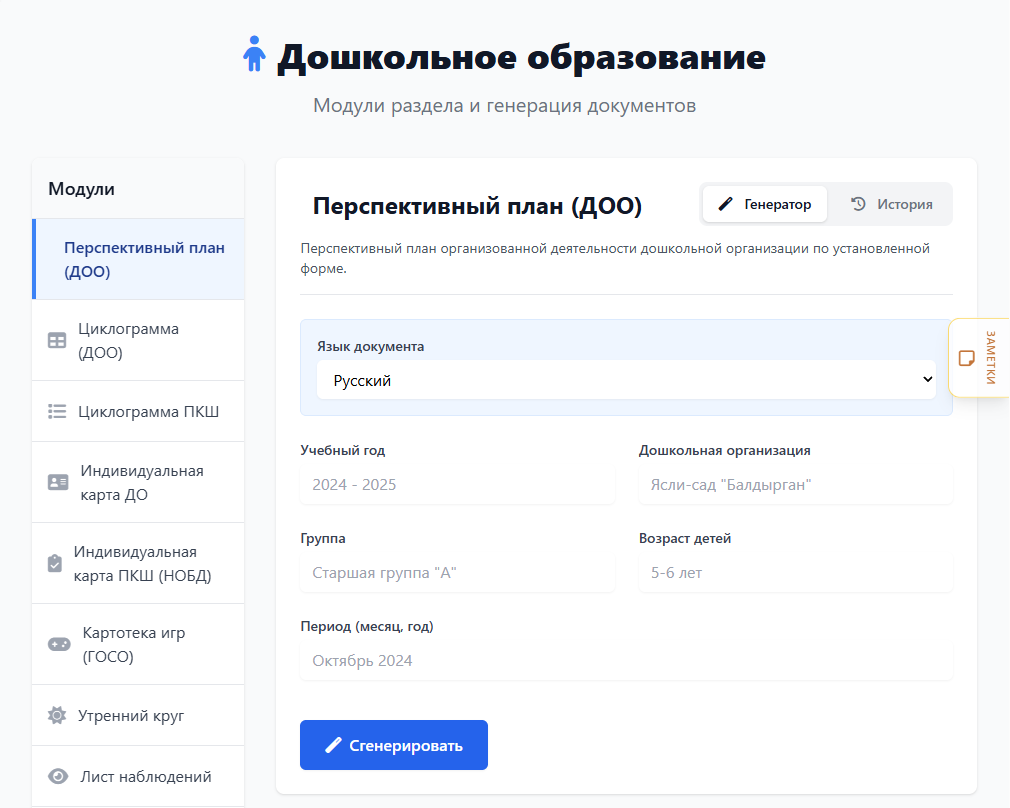Click the pencil icon on the Сгенерировать button

click(x=333, y=745)
